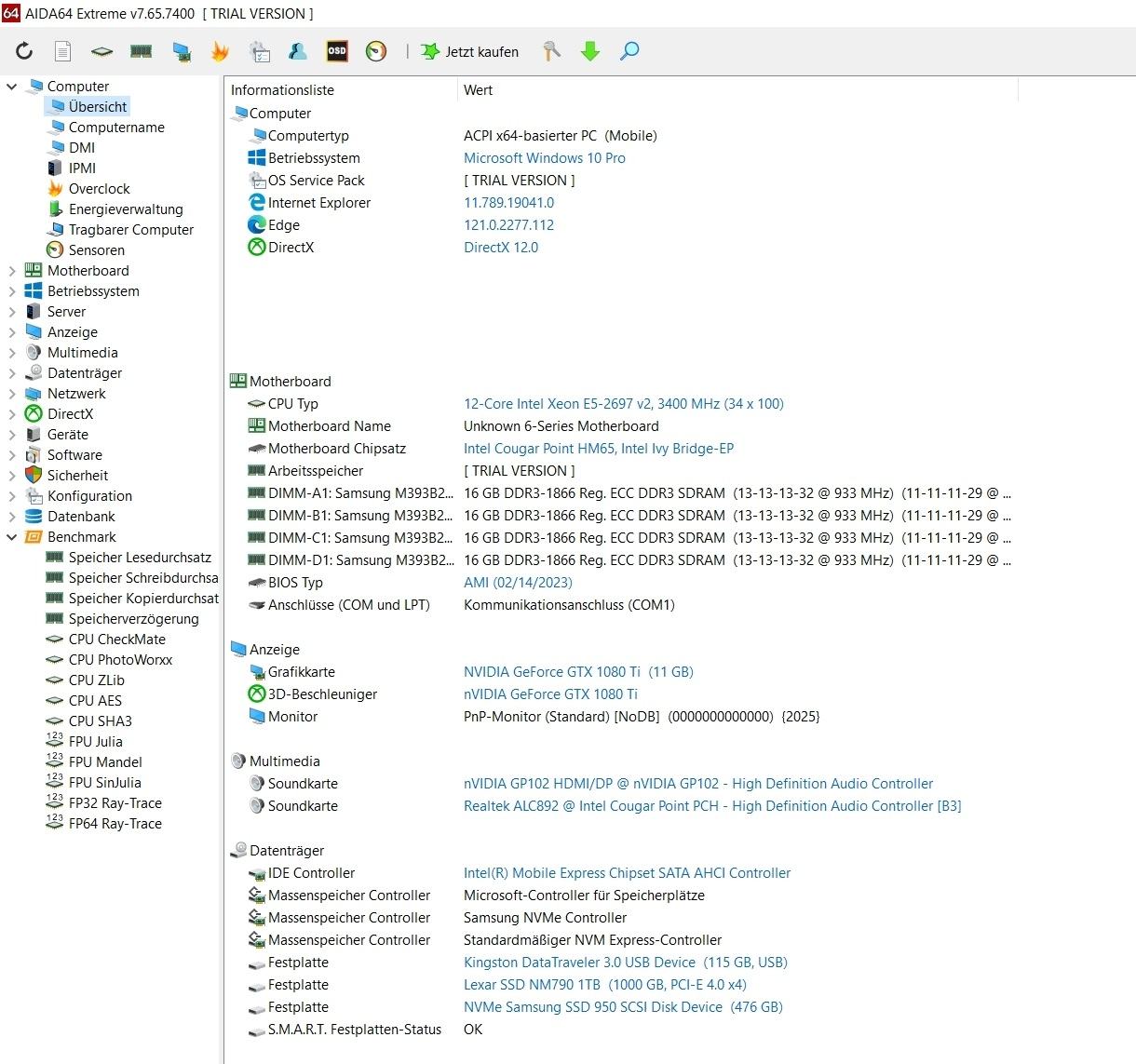Select Geräte in the sidebar tree
This screenshot has height=1064, width=1136.
pos(68,435)
